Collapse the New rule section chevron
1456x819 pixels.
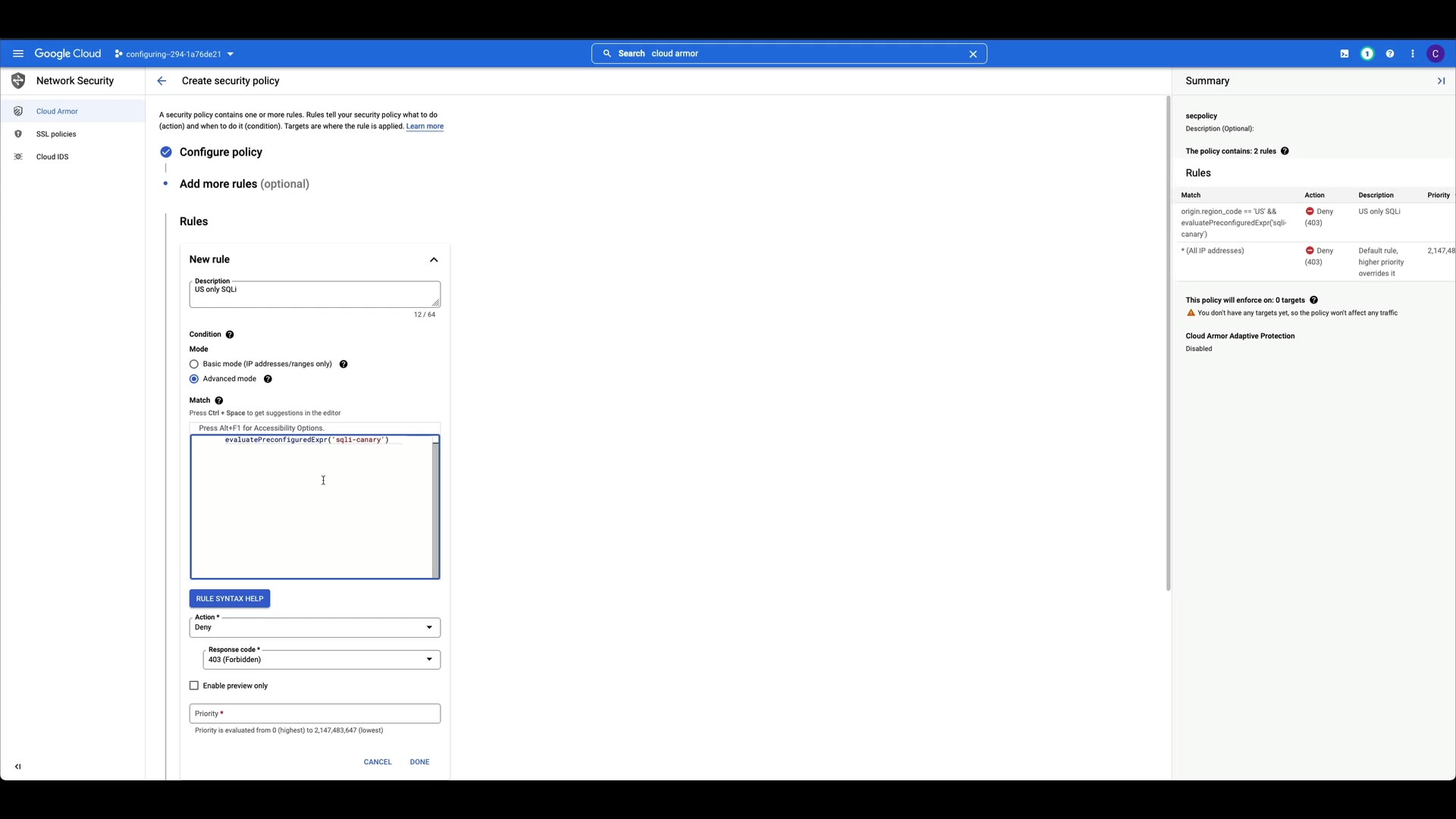[x=434, y=260]
